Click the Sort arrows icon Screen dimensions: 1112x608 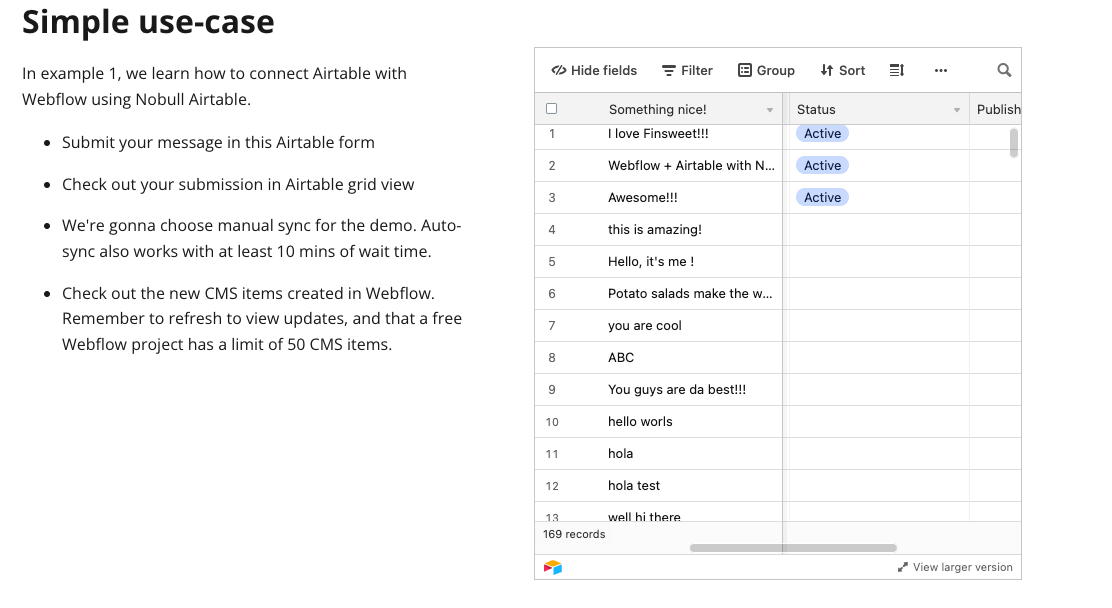(827, 70)
